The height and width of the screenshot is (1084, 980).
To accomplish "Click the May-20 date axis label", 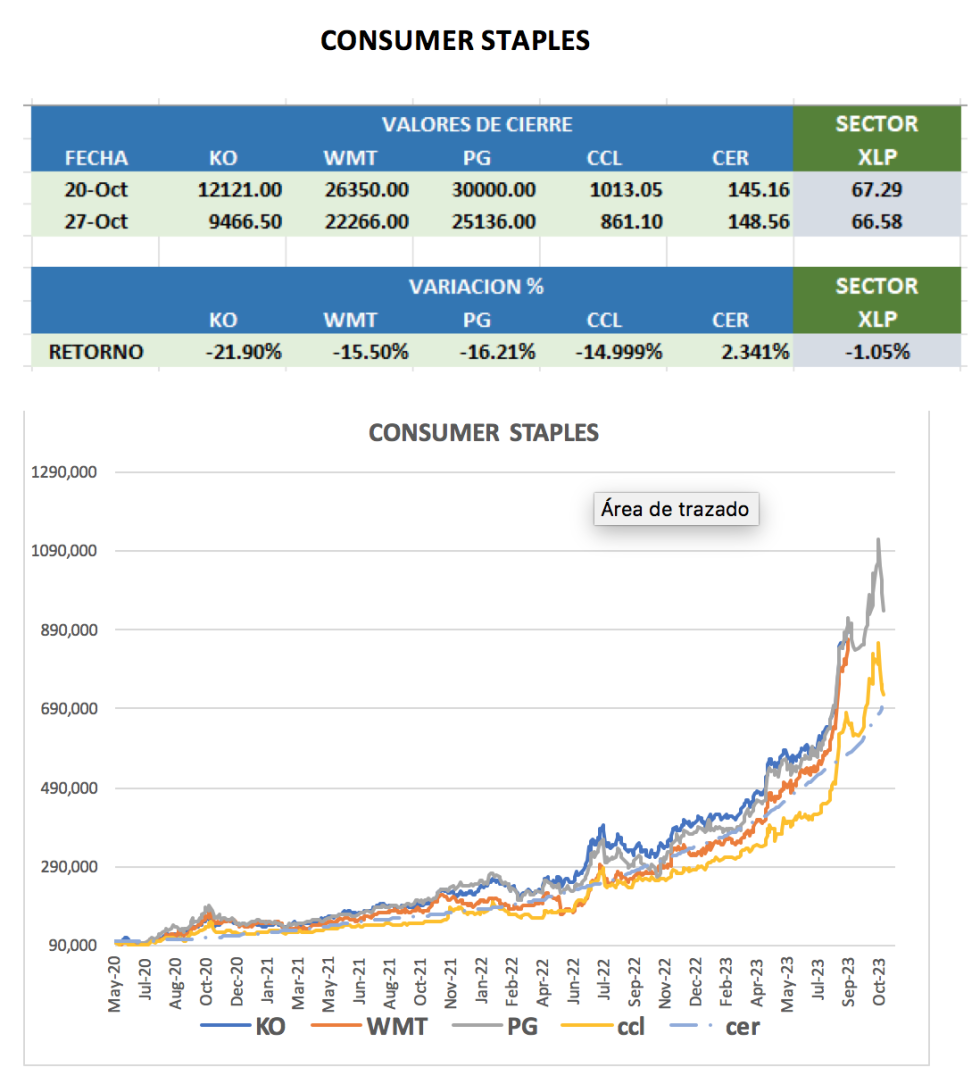I will click(115, 984).
